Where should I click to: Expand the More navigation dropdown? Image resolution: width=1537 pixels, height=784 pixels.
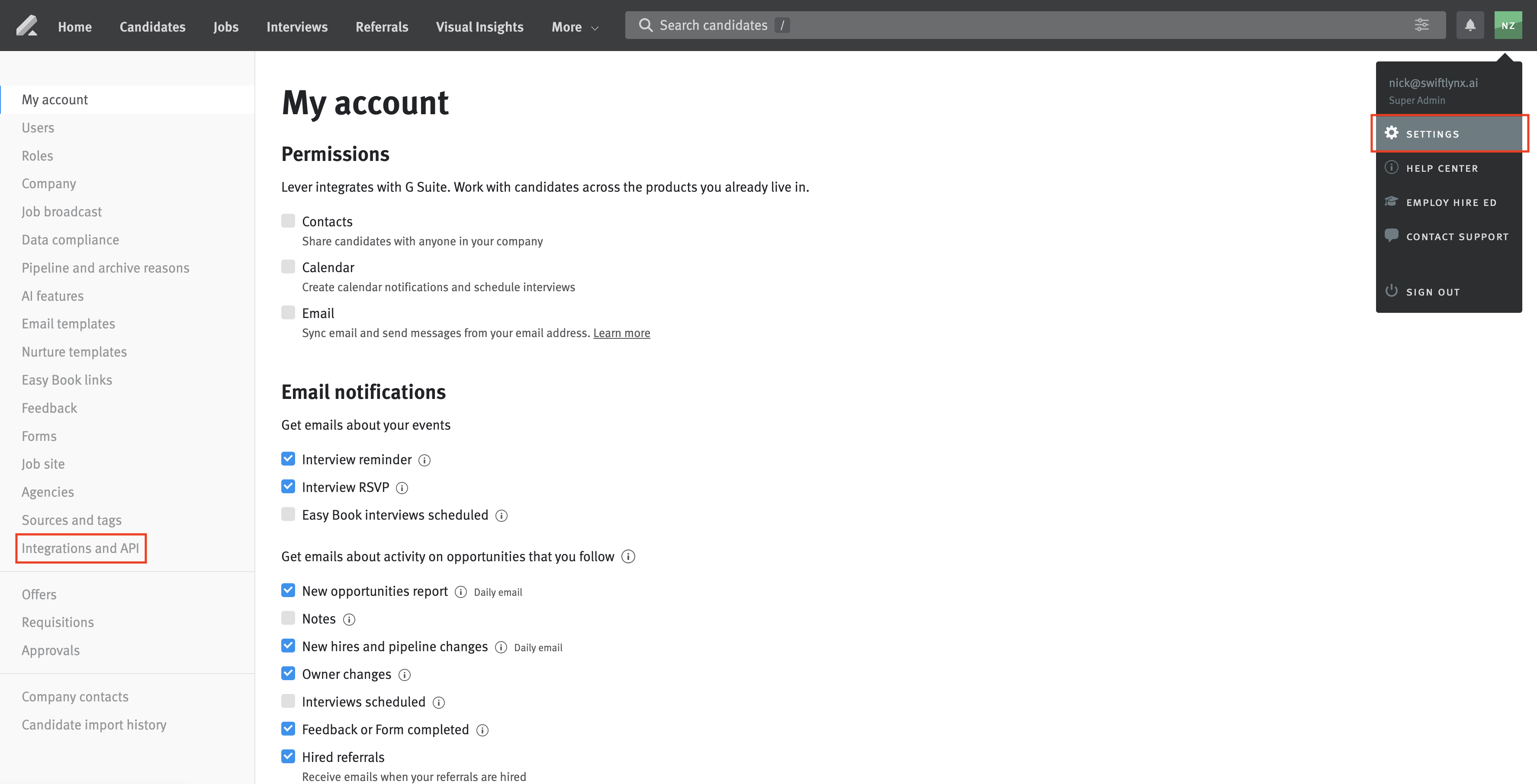pos(574,27)
